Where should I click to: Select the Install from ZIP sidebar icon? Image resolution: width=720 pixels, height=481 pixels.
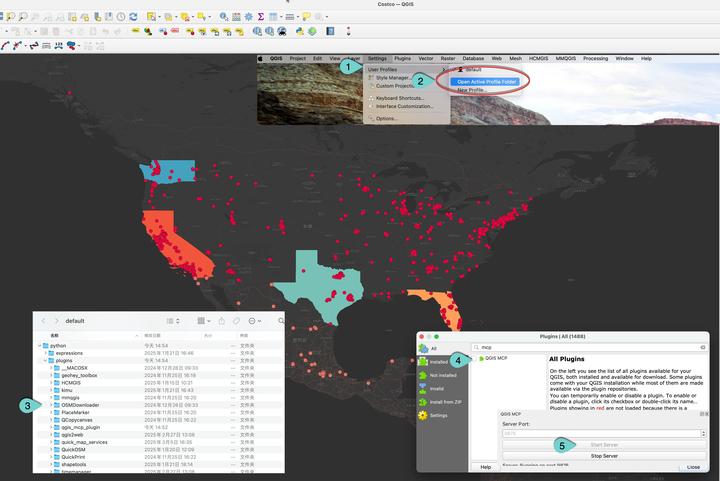(x=423, y=402)
